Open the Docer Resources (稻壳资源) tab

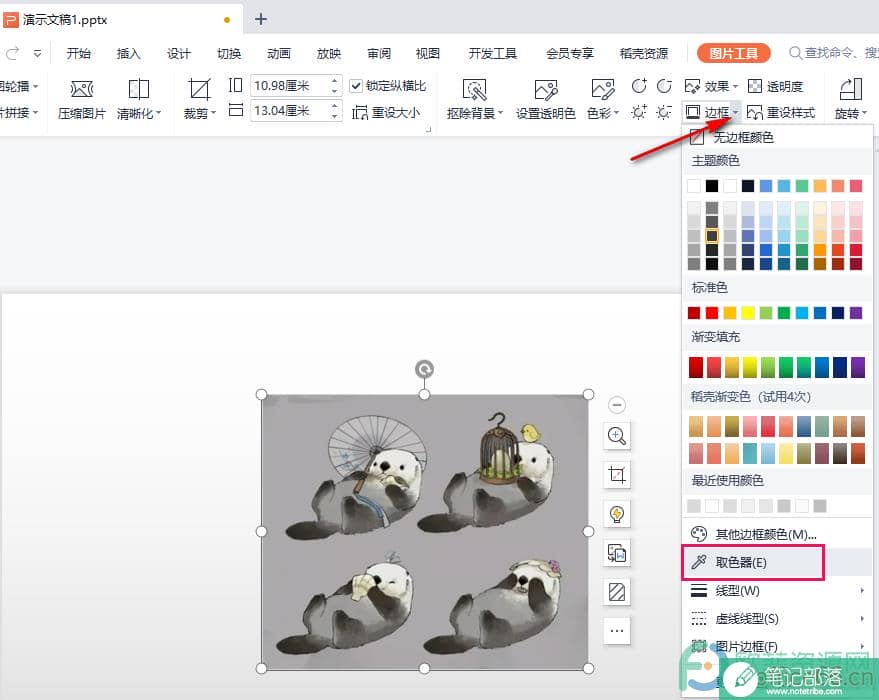pyautogui.click(x=644, y=53)
